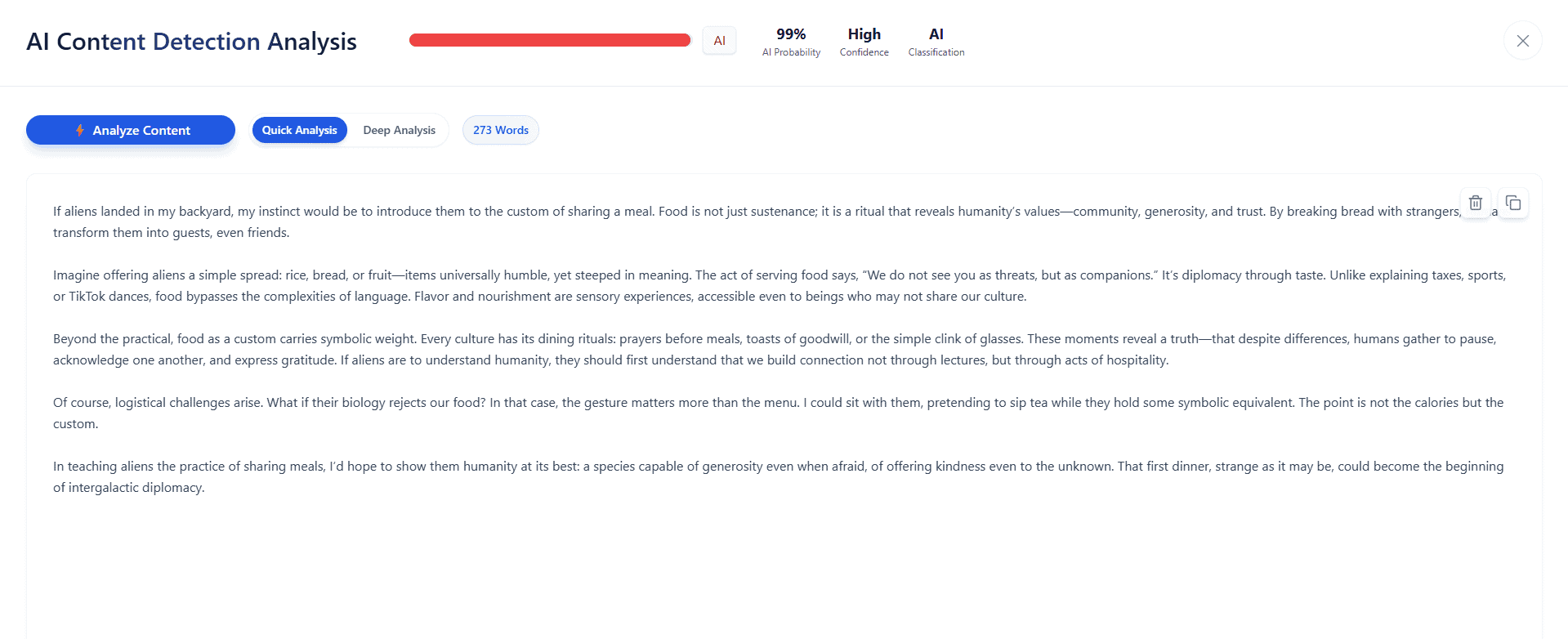Viewport: 1568px width, 639px height.
Task: Close the AI Content Detection Analysis panel
Action: 1522,41
